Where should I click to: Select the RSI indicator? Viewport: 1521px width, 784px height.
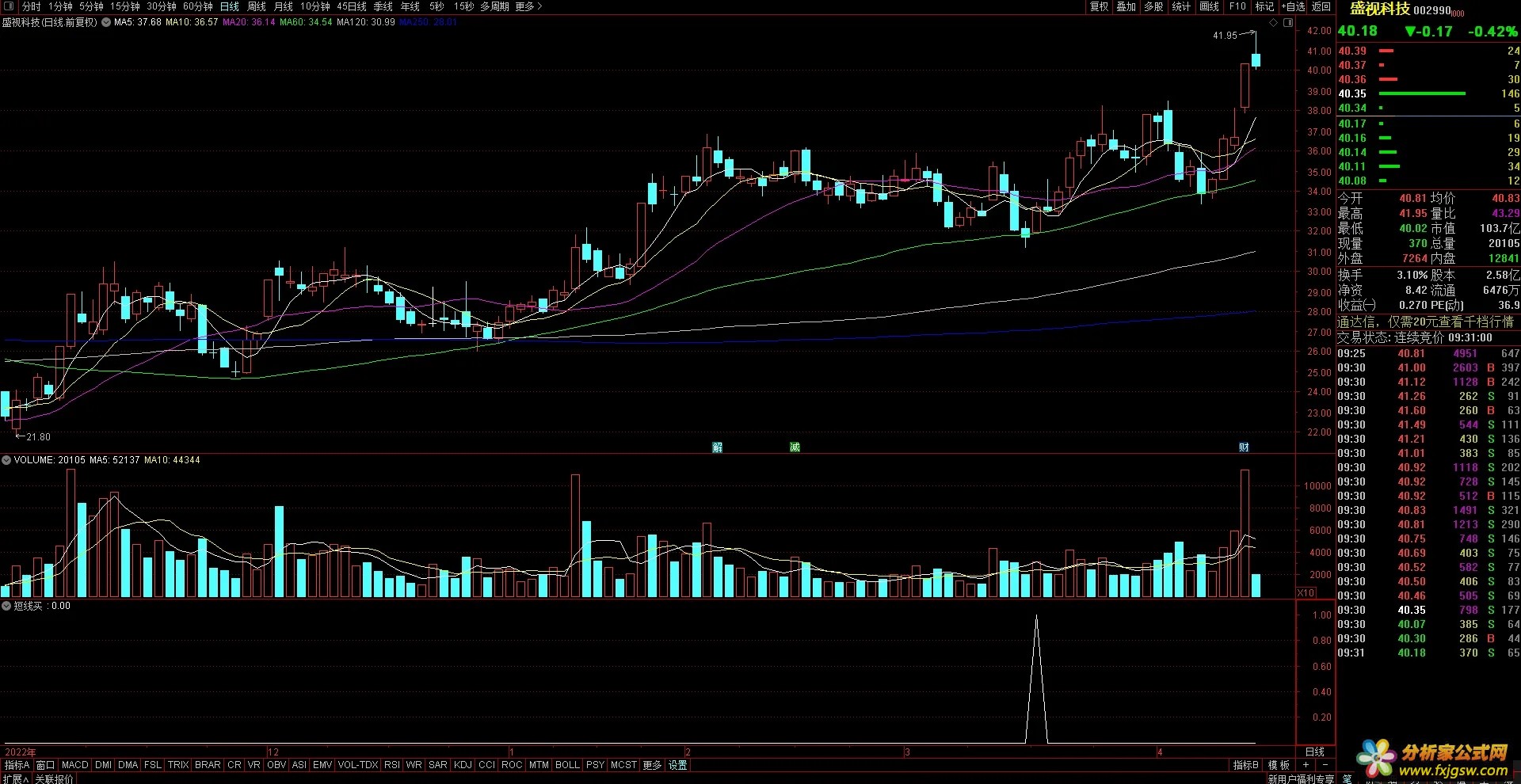pos(392,765)
